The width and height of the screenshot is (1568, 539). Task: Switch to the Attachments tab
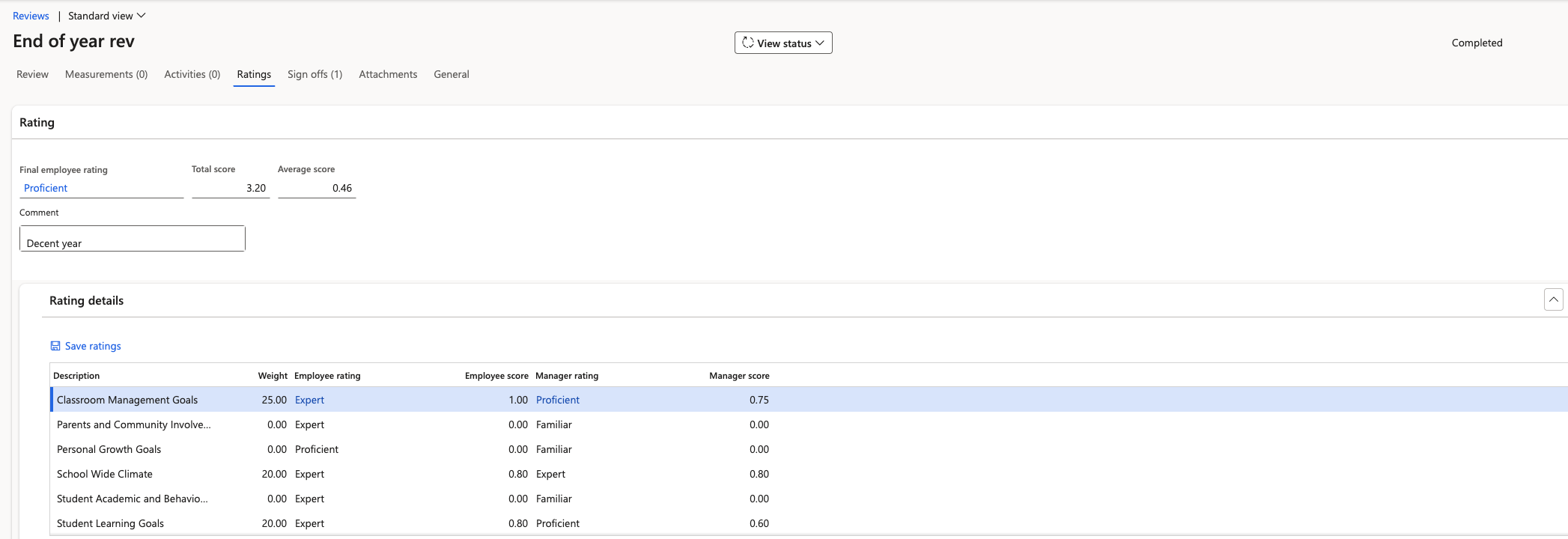pyautogui.click(x=388, y=74)
